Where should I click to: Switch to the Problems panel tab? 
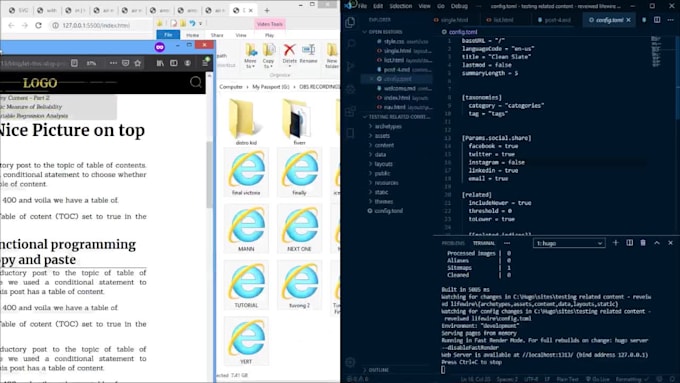click(453, 243)
